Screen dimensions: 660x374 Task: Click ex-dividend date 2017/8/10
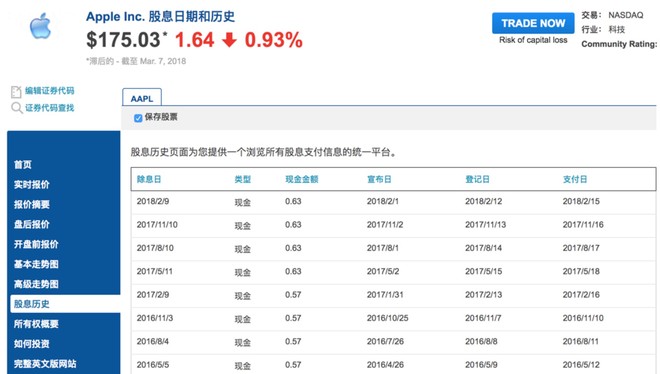(155, 248)
